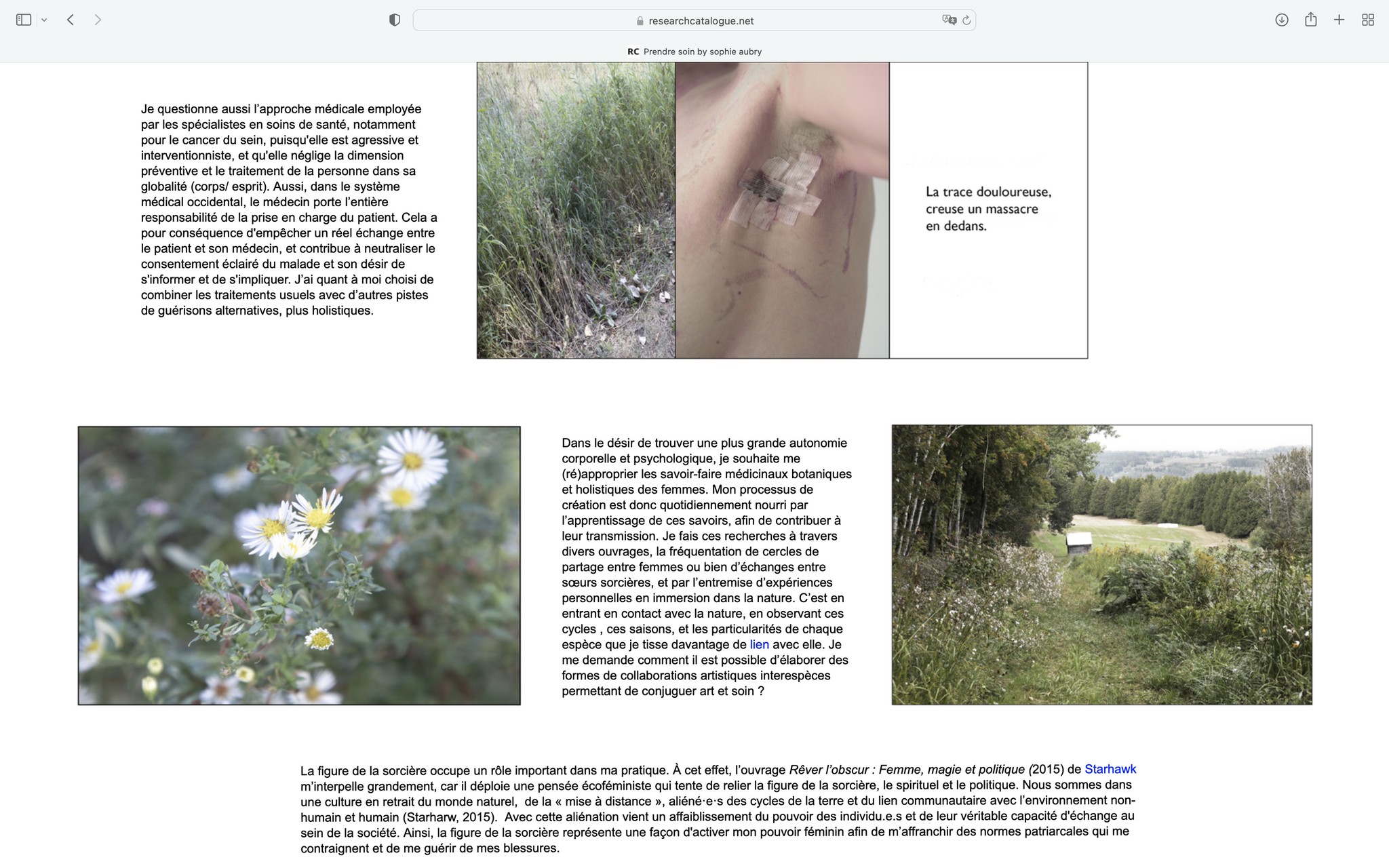Follow the blue "lien" link
Viewport: 1389px width, 868px height.
tap(759, 644)
